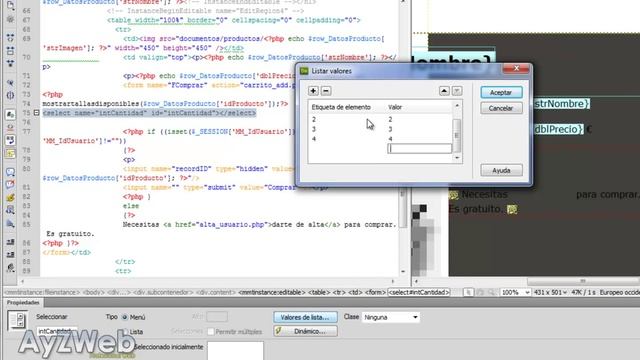Select the <select#intCantidad> tag in tag selector

pos(419,292)
